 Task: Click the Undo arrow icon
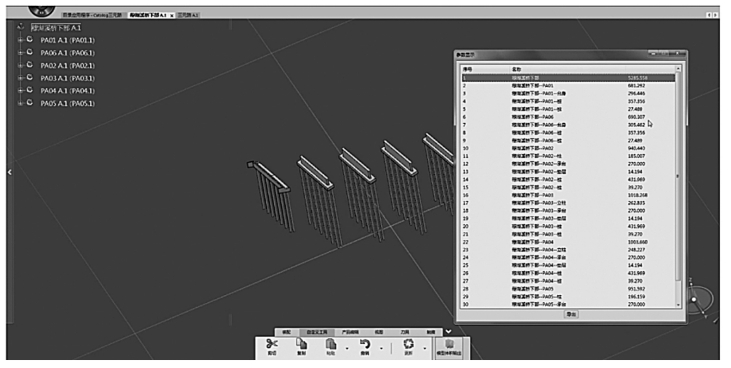coord(365,344)
